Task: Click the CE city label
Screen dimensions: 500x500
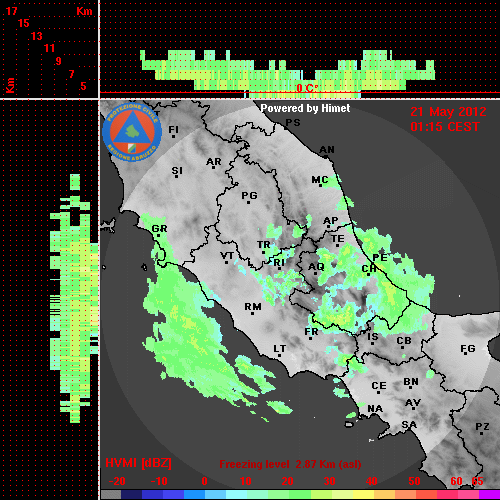Action: tap(379, 386)
